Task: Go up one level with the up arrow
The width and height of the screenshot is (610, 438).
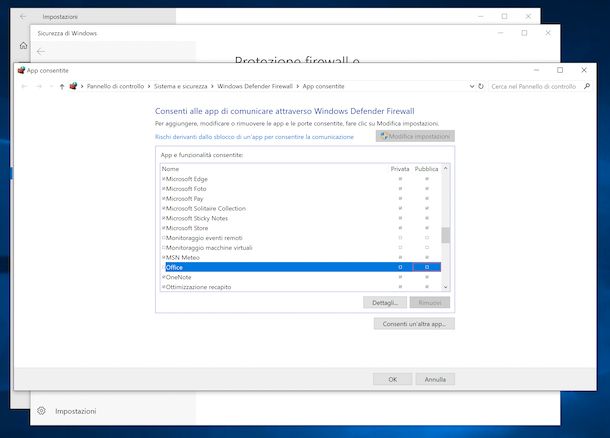Action: (62, 86)
